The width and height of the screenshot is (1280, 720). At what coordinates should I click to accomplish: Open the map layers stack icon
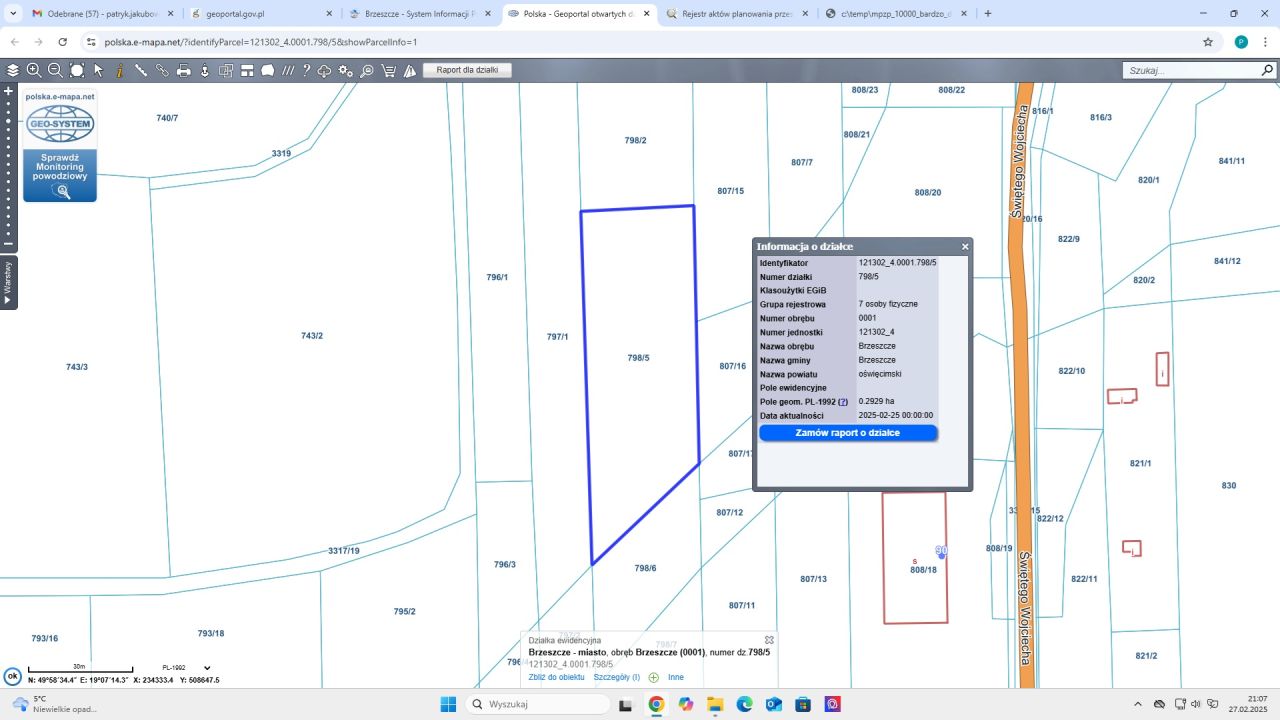[12, 70]
